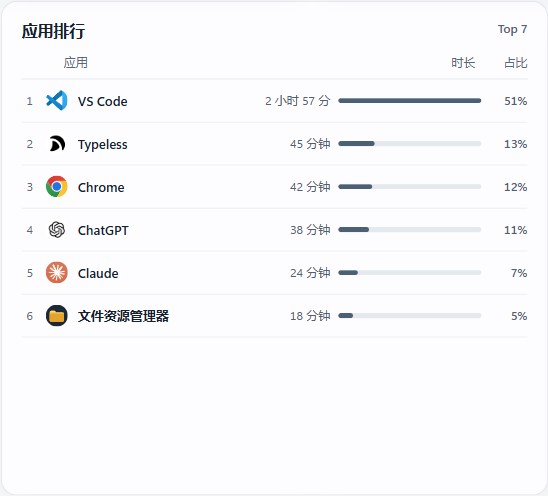Click the rank number 2
Image resolution: width=548 pixels, height=496 pixels.
(x=30, y=144)
